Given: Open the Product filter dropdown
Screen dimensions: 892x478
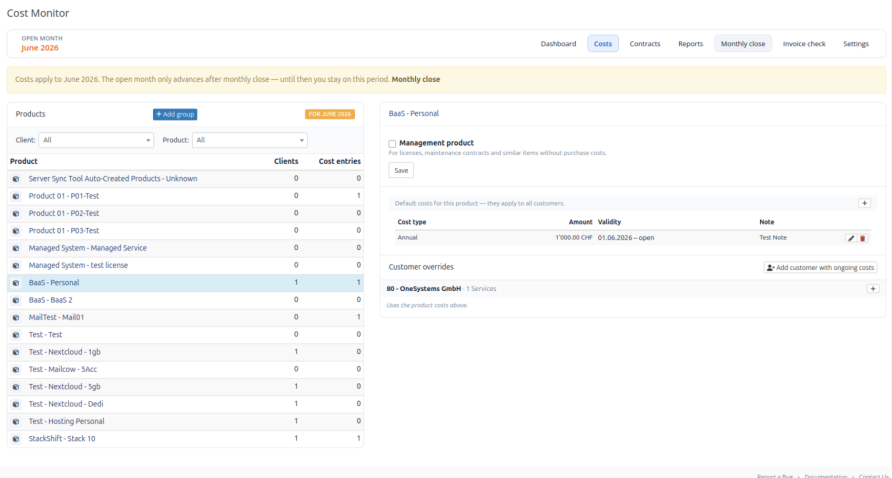Looking at the screenshot, I should [x=250, y=140].
